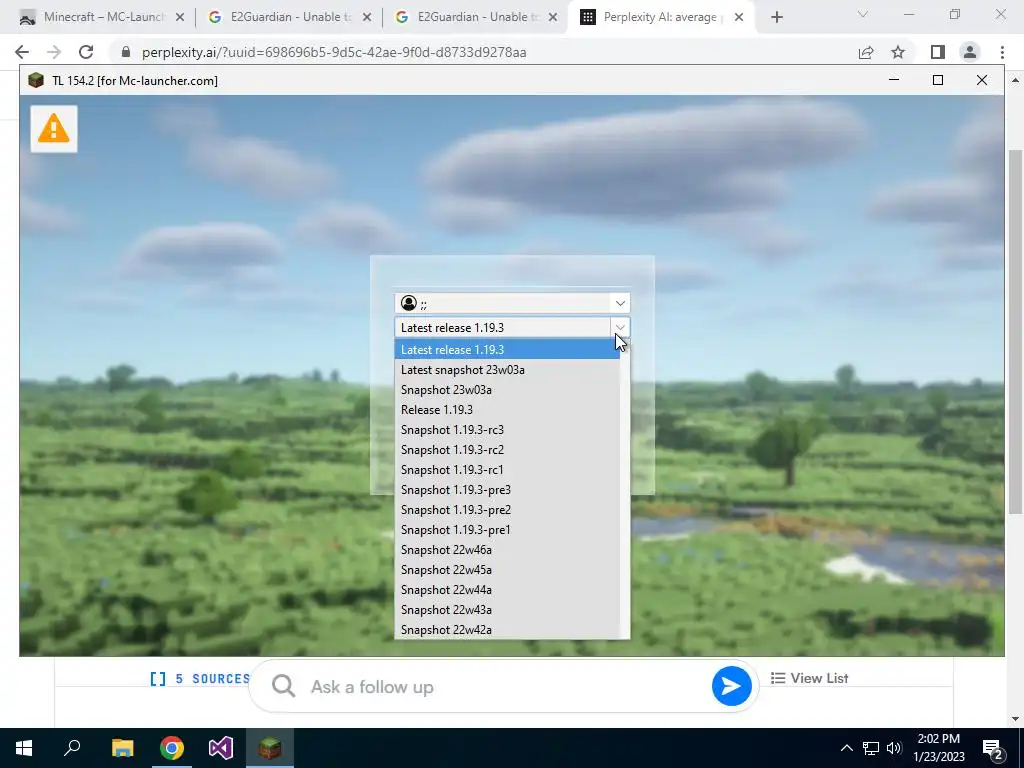The width and height of the screenshot is (1024, 768).
Task: Switch to Minecraft – MC-Launcher browser tab
Action: pyautogui.click(x=102, y=17)
